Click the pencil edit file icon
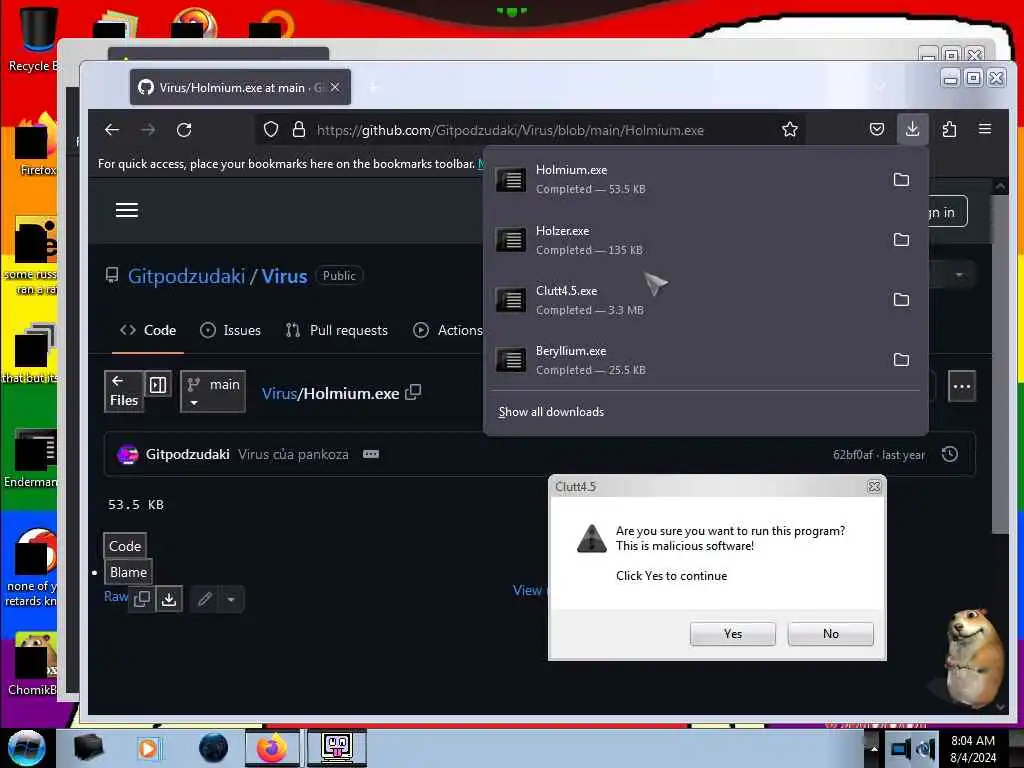 tap(205, 599)
